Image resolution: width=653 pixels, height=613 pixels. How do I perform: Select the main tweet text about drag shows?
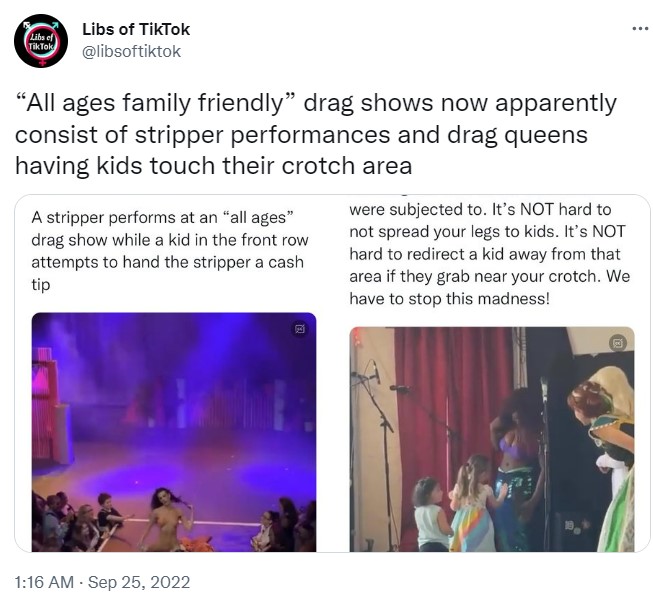point(316,134)
